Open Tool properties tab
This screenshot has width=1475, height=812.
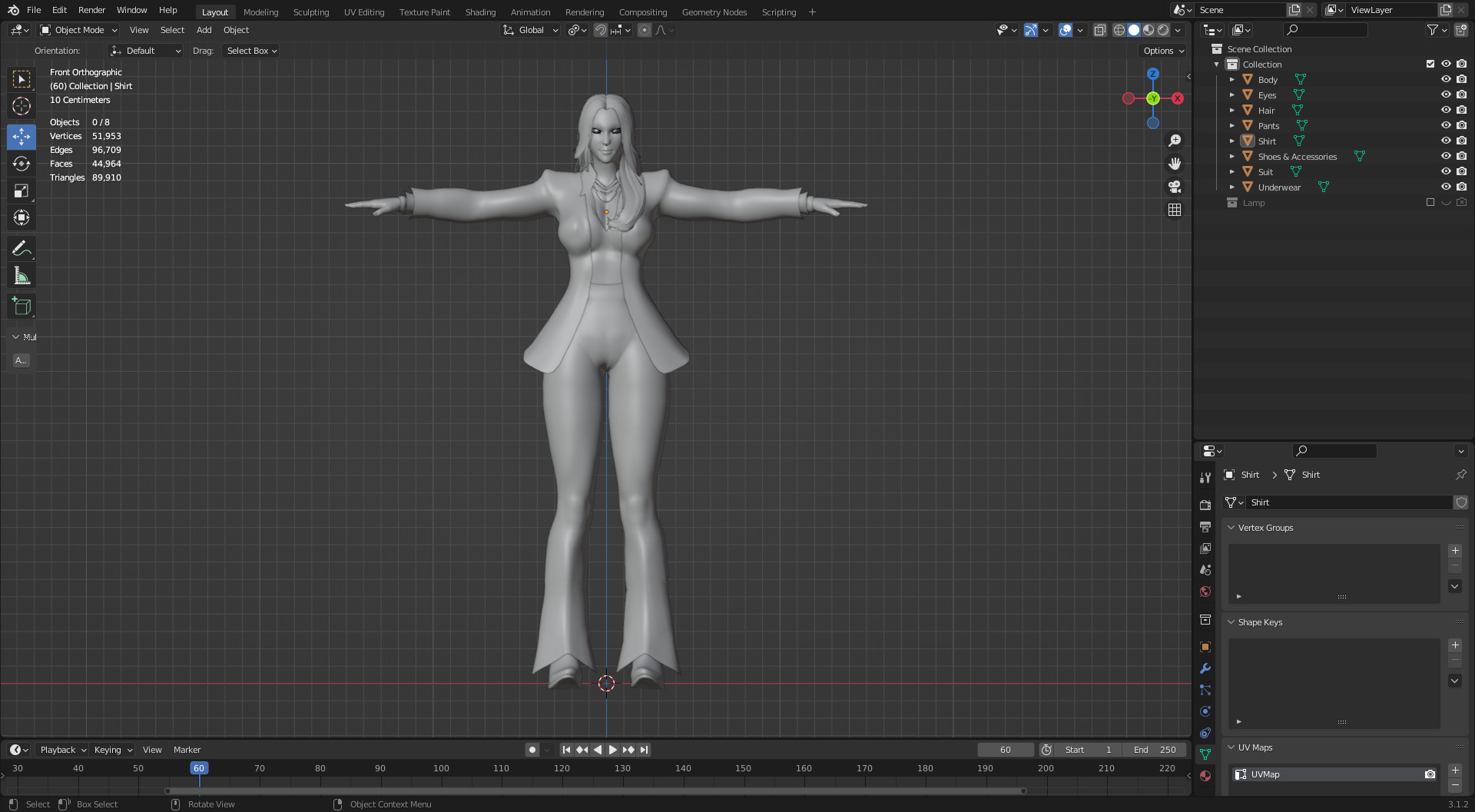[x=1205, y=478]
